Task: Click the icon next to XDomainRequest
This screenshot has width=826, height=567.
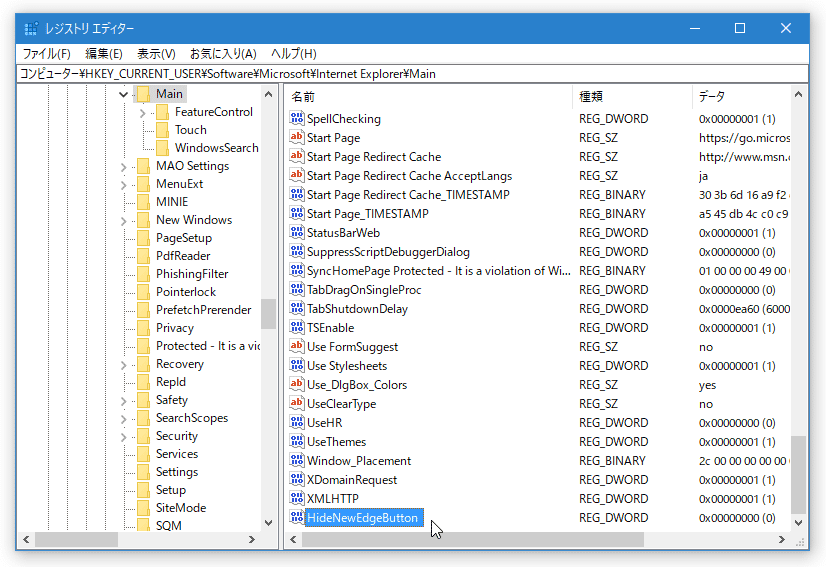Action: 297,478
